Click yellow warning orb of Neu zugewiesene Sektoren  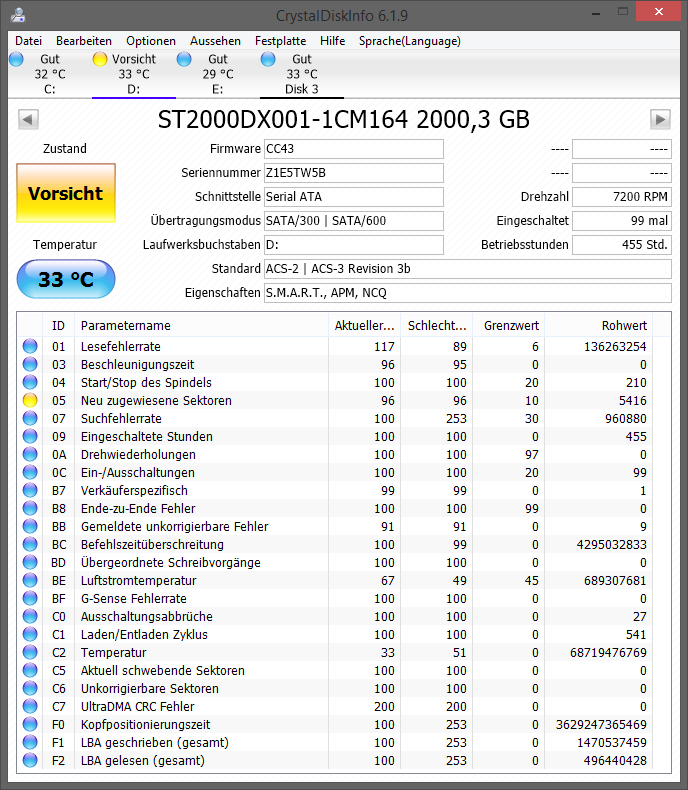click(30, 400)
